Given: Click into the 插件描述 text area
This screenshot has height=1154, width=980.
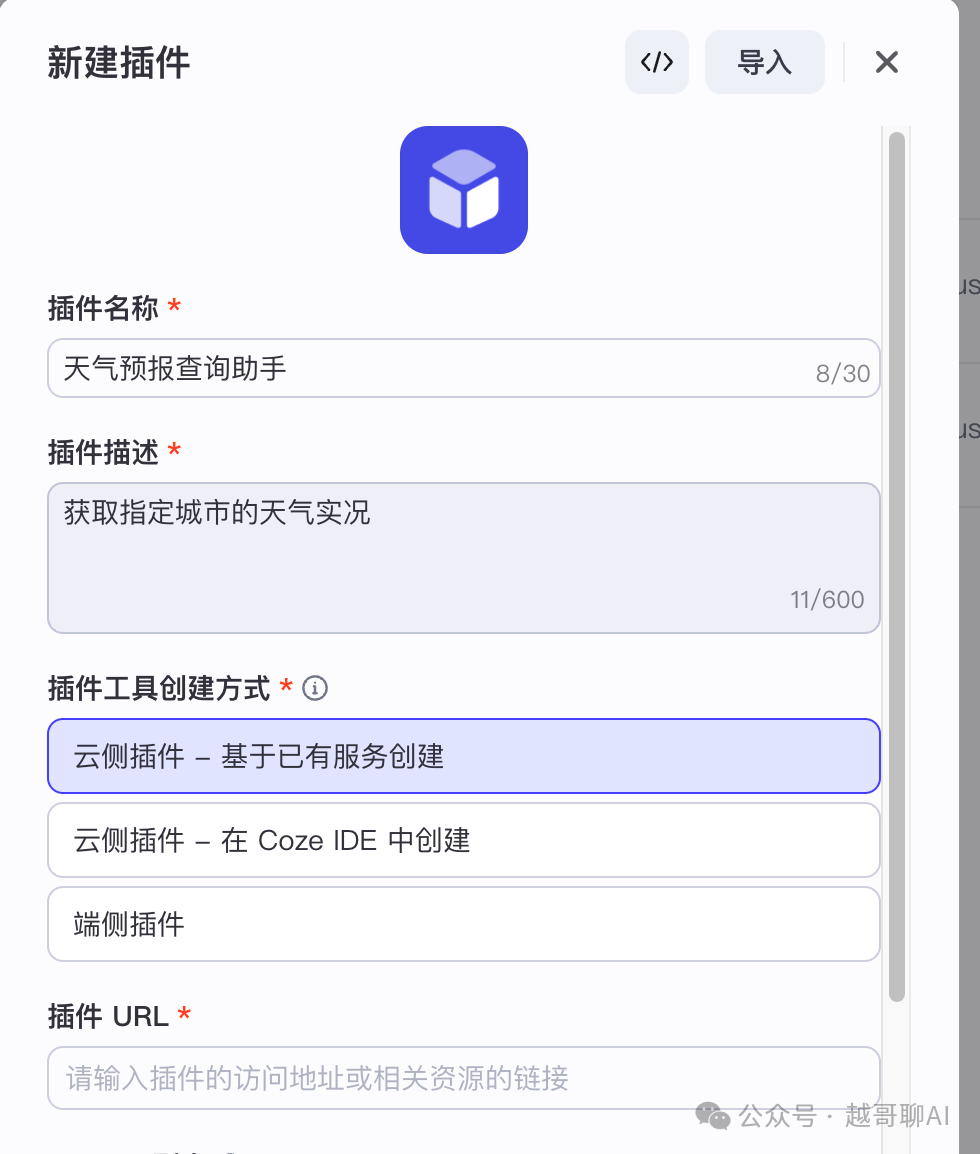Looking at the screenshot, I should [x=464, y=558].
